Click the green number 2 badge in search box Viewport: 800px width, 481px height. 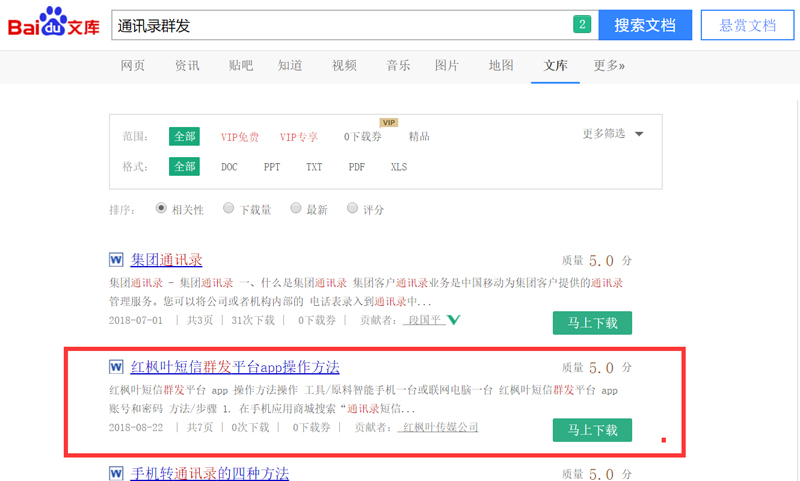581,25
